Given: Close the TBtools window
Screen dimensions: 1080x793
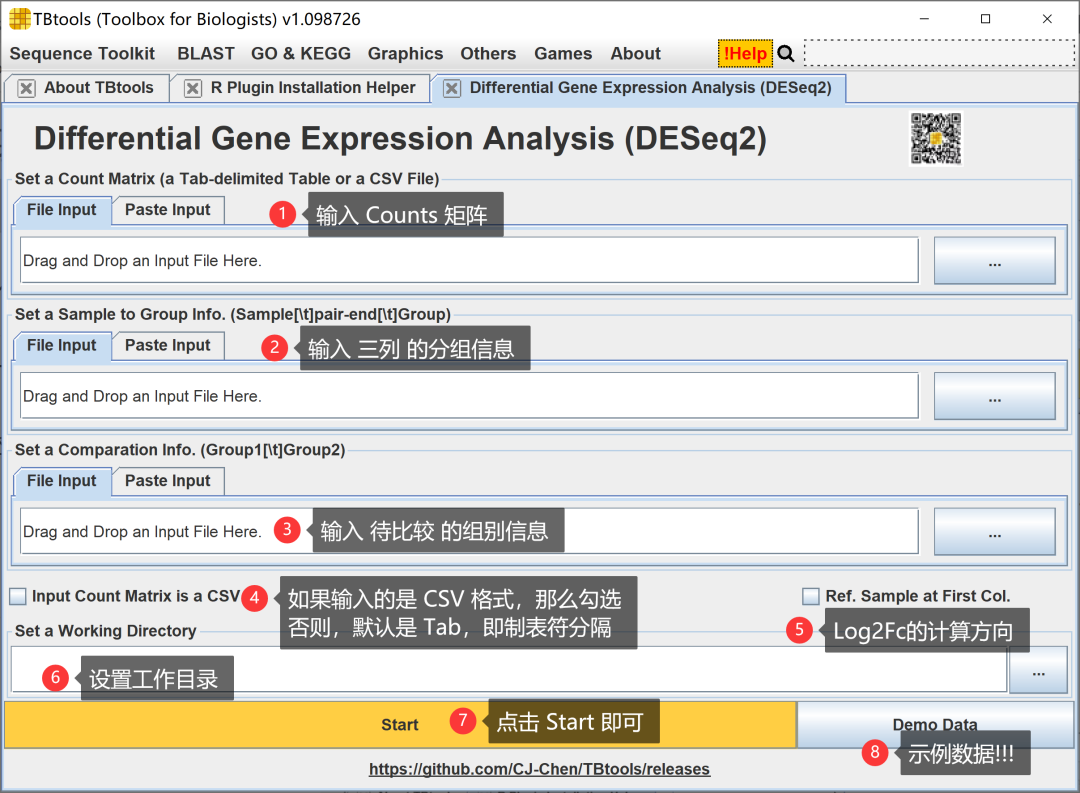Looking at the screenshot, I should (1047, 19).
